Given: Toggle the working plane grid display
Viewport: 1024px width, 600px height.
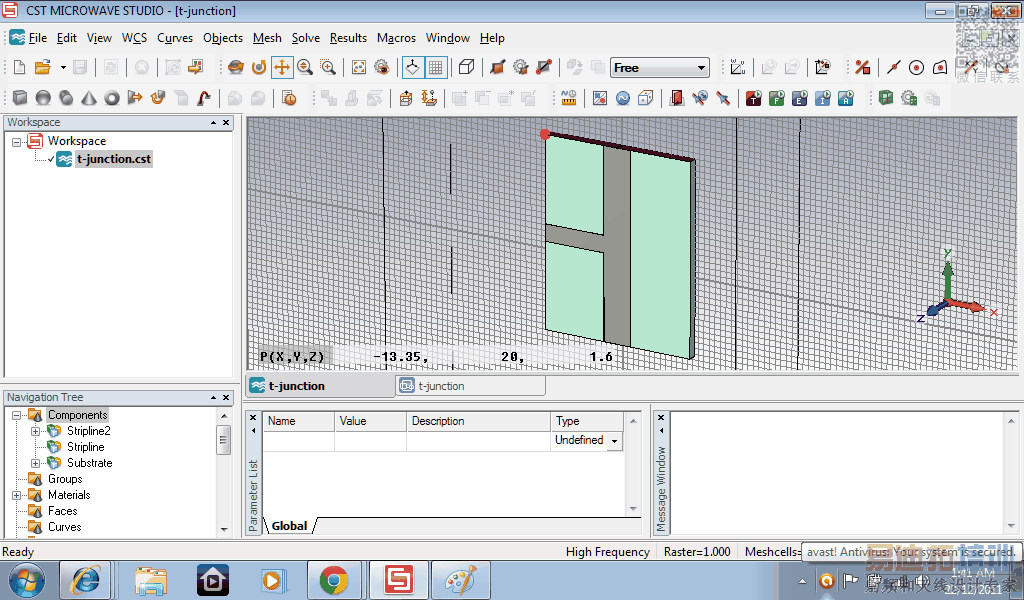Looking at the screenshot, I should tap(436, 68).
